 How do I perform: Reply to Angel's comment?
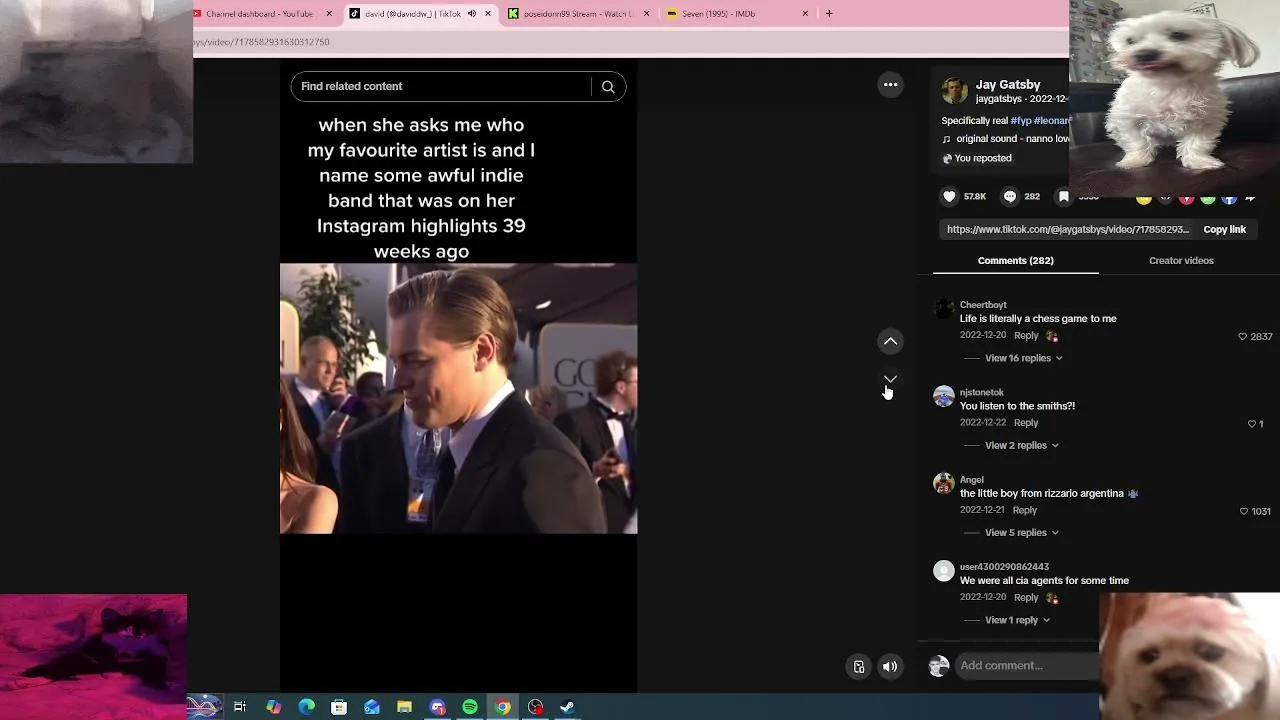pyautogui.click(x=1025, y=510)
